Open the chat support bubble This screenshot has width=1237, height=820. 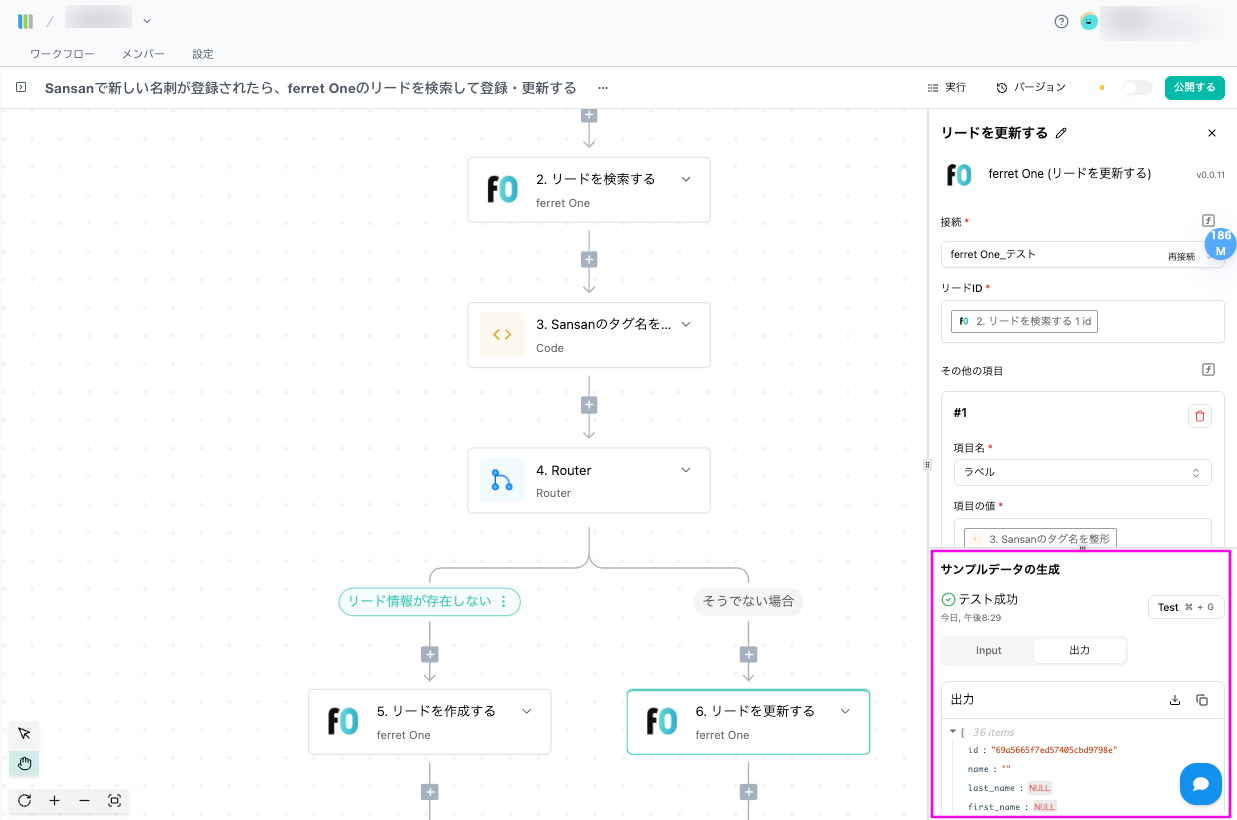pyautogui.click(x=1200, y=784)
